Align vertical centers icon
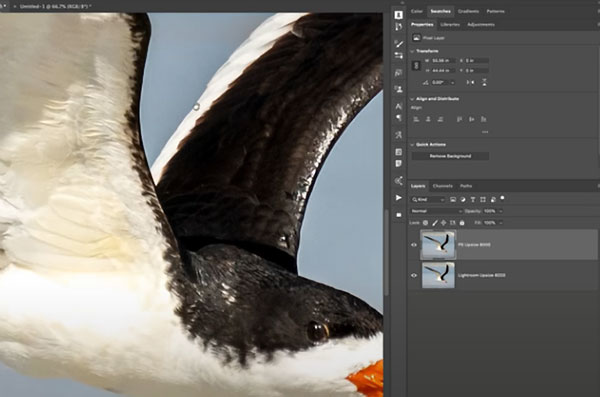This screenshot has width=600, height=397. pos(471,119)
